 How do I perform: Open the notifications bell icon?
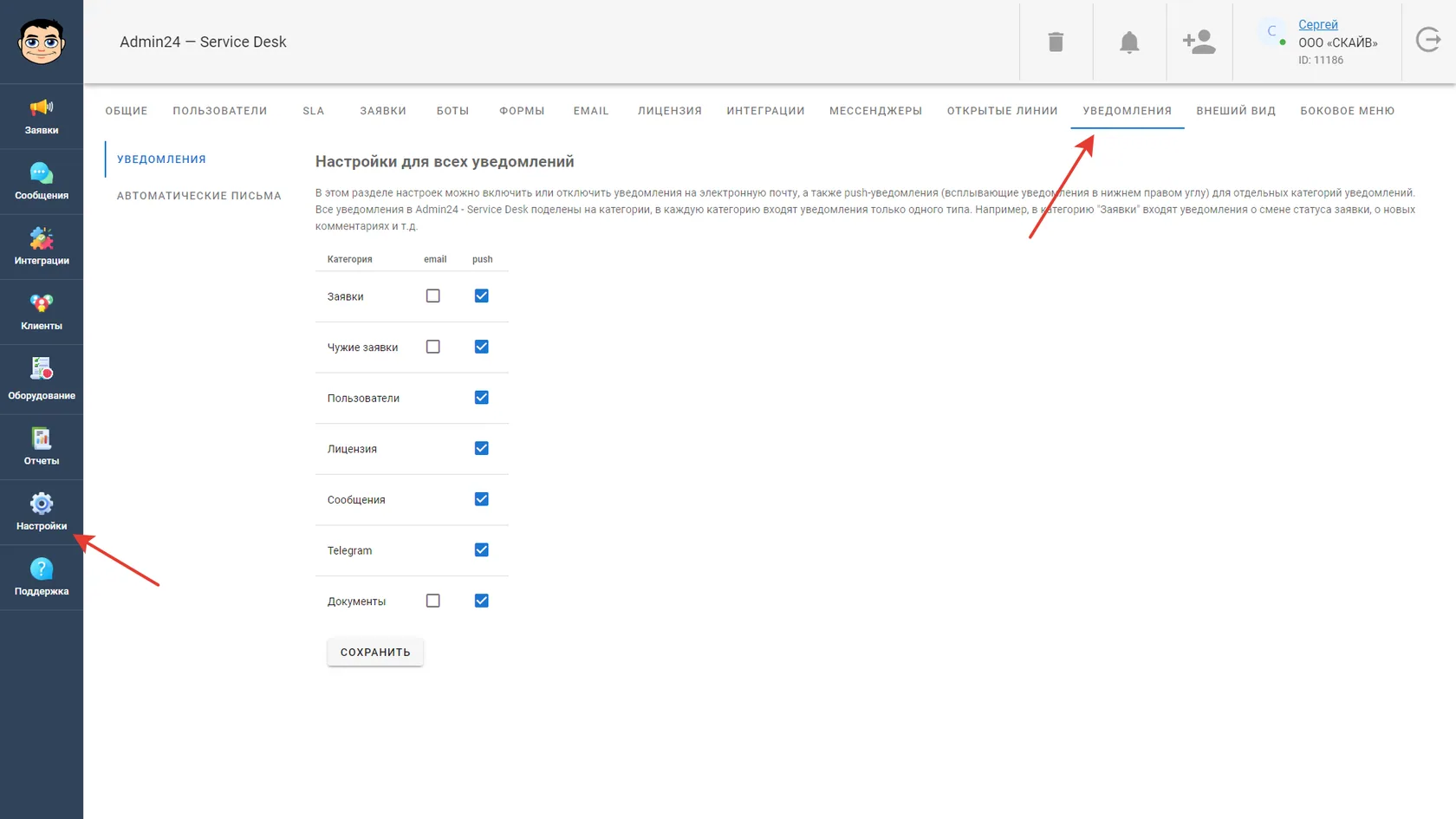[x=1129, y=42]
